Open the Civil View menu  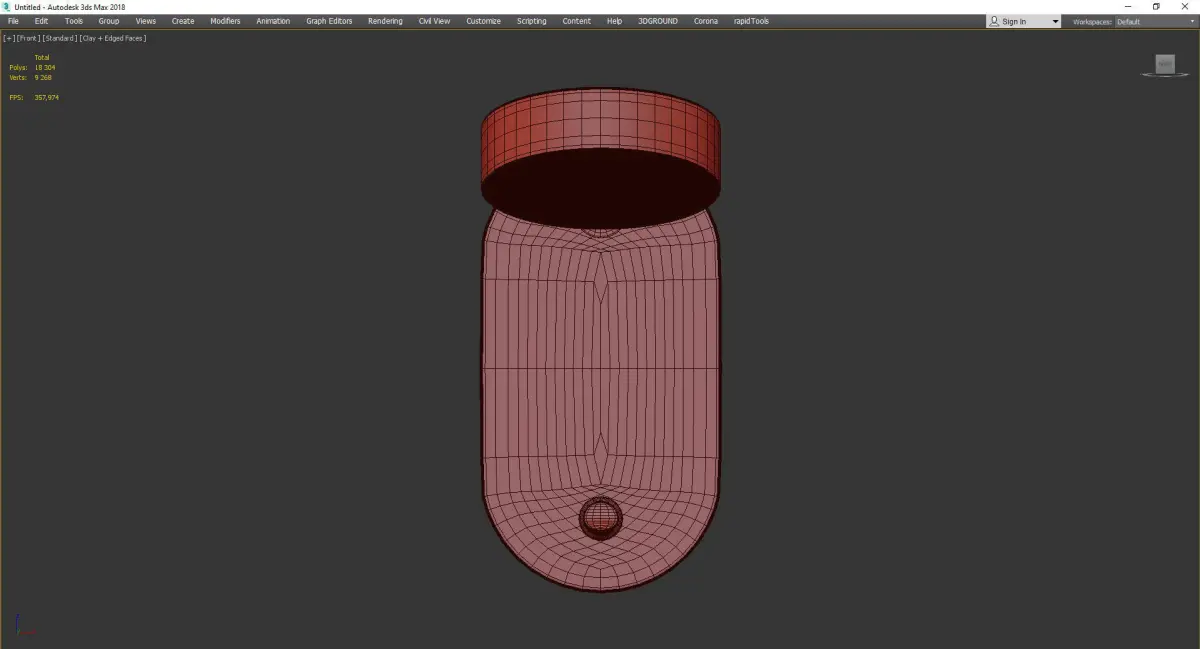click(434, 21)
